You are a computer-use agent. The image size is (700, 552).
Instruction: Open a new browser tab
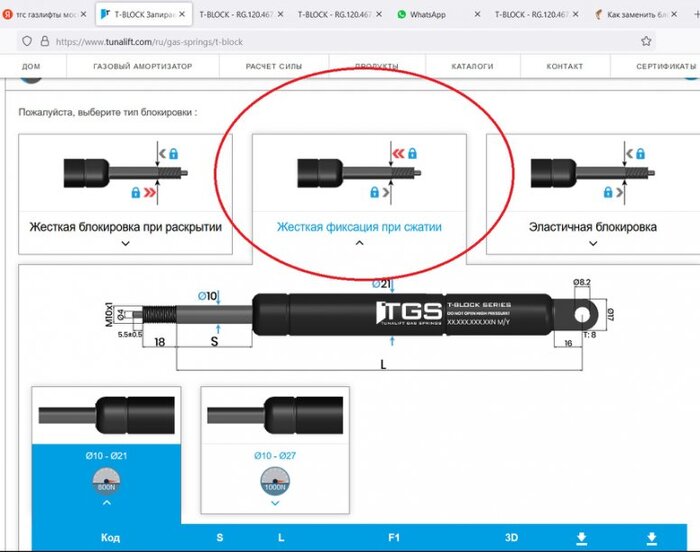(x=696, y=14)
